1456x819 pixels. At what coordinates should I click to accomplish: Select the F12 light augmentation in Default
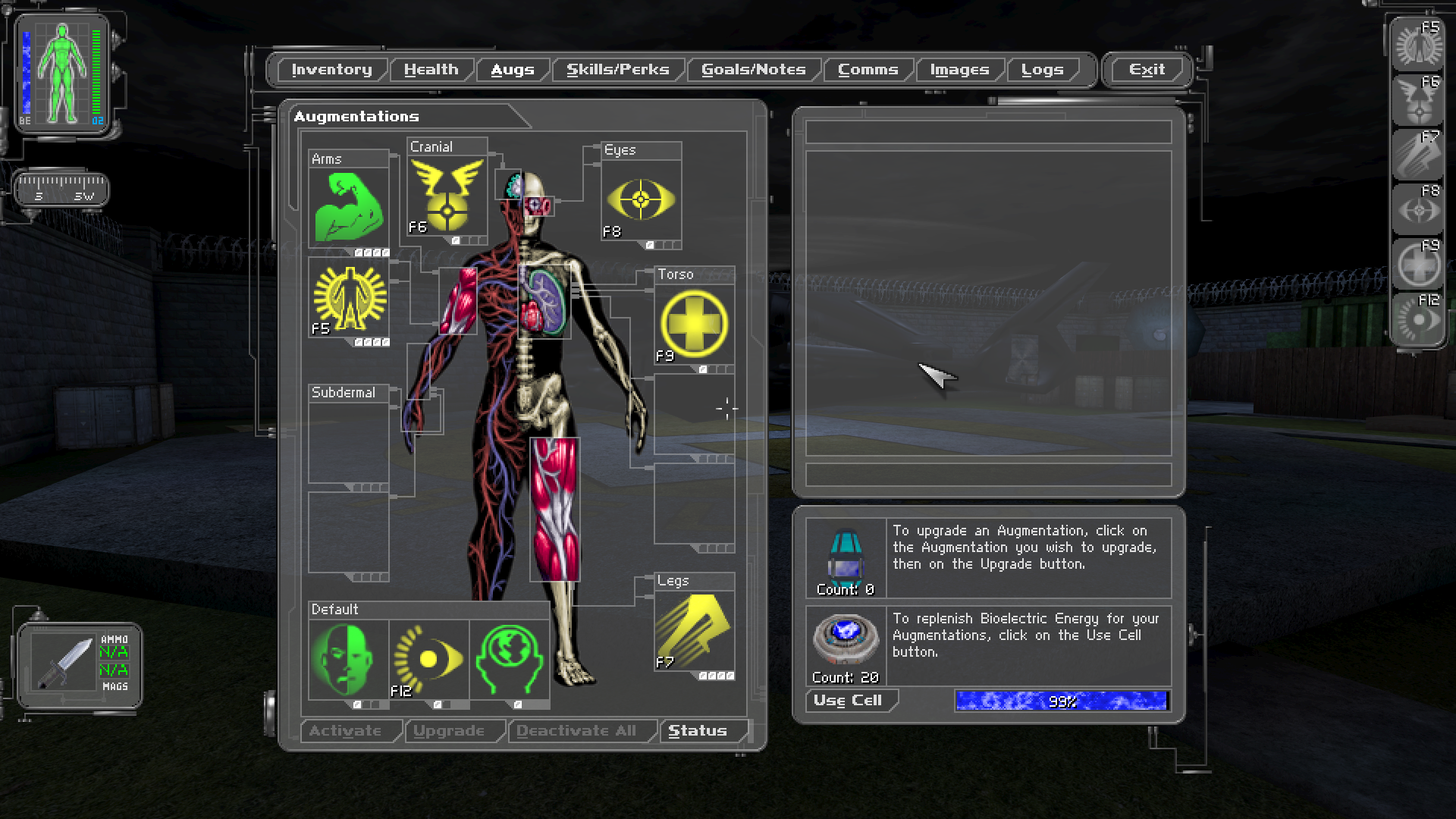(x=429, y=660)
